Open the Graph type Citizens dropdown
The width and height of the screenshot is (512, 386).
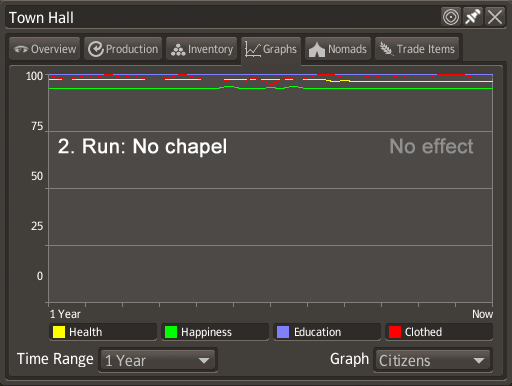coord(433,360)
